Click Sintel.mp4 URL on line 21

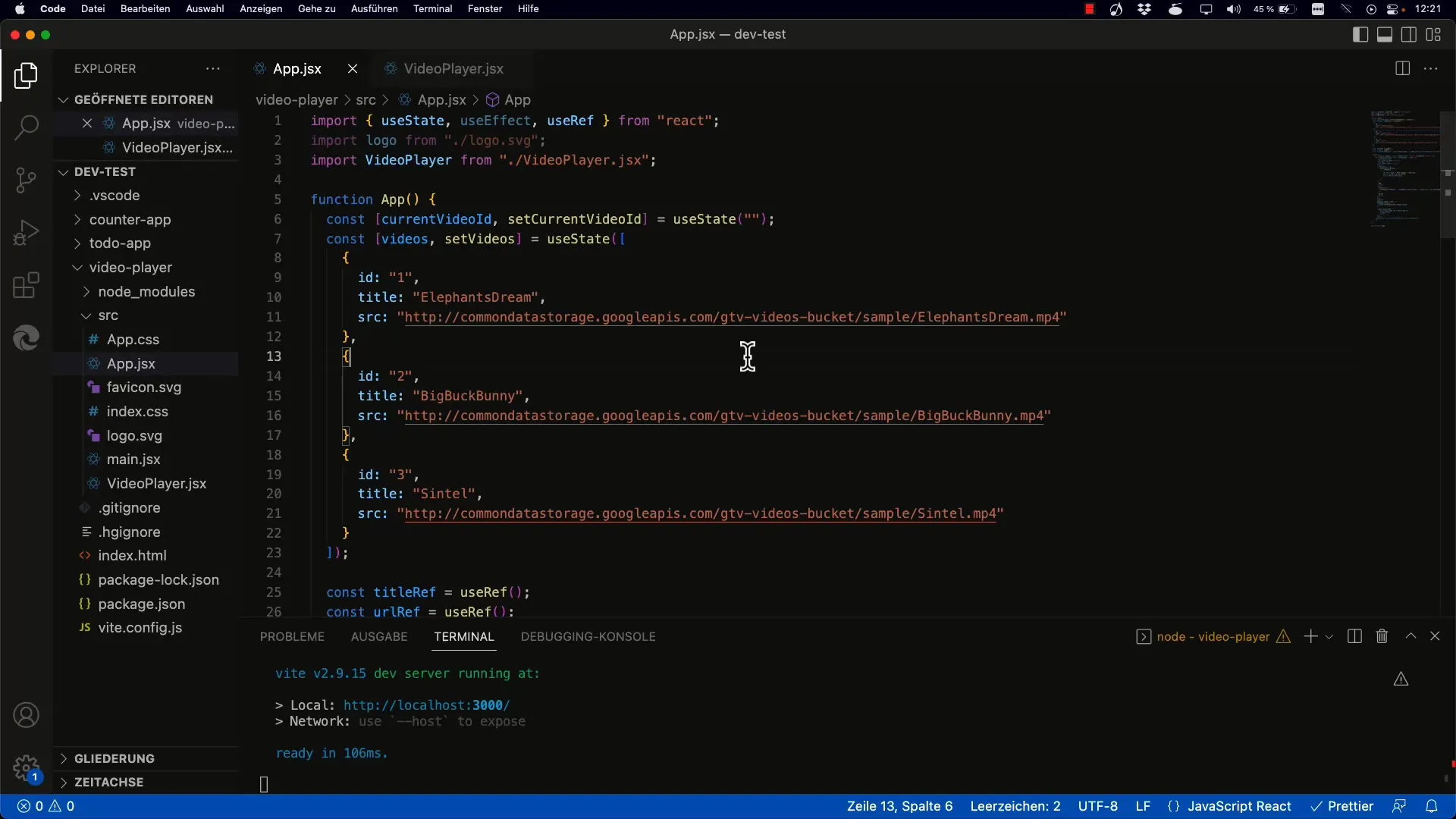[x=700, y=514]
